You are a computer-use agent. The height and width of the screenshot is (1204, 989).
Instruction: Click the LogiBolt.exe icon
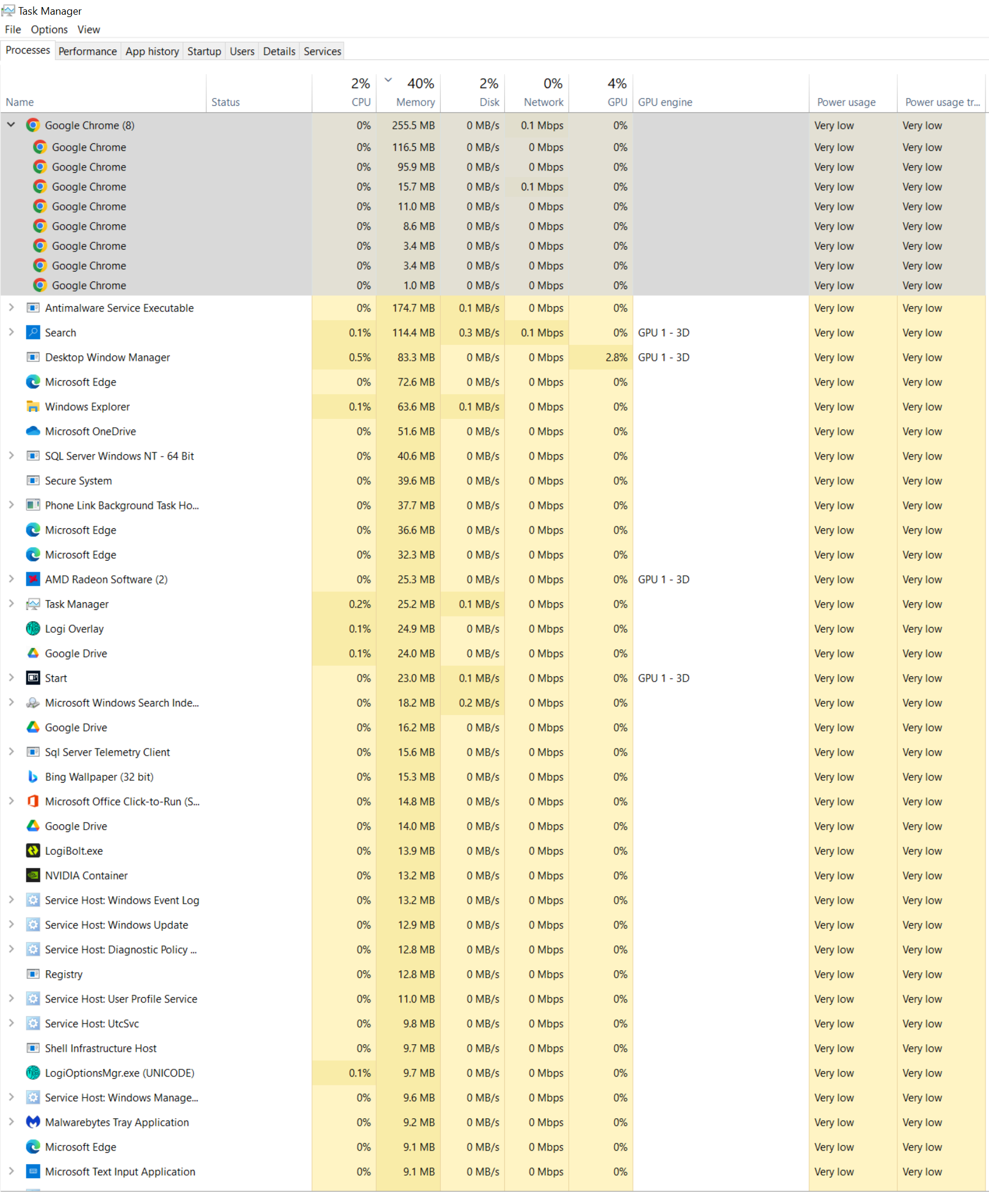pos(33,851)
